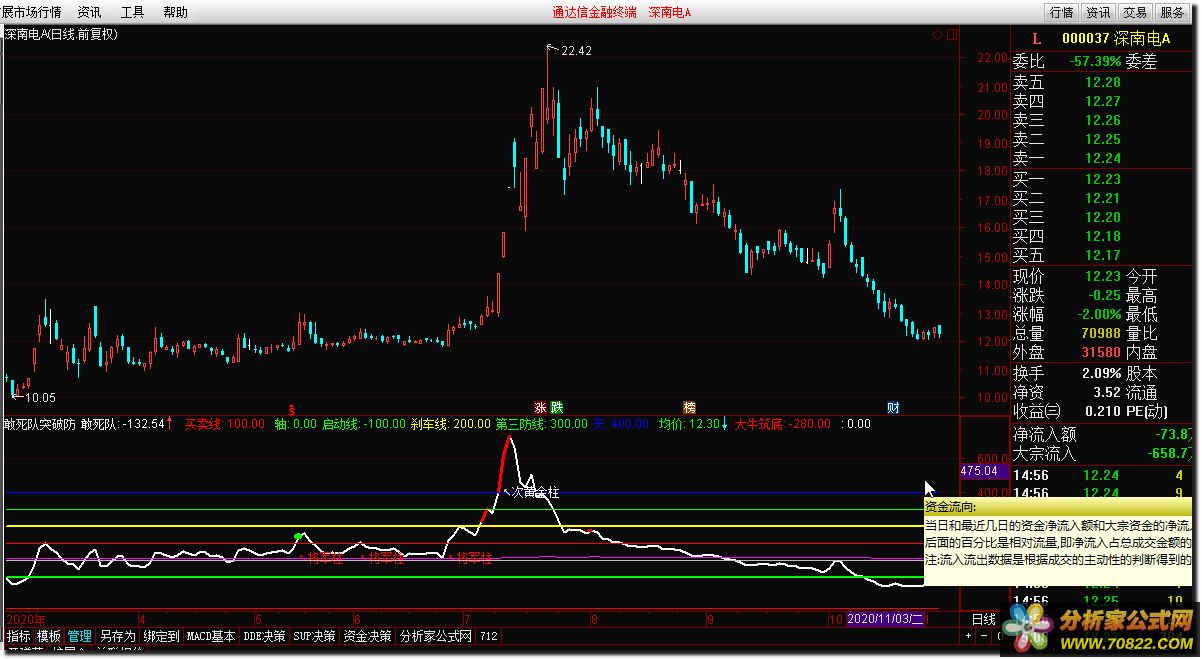Click the 服务 button at top right
Image resolution: width=1202 pixels, height=659 pixels.
point(1172,12)
